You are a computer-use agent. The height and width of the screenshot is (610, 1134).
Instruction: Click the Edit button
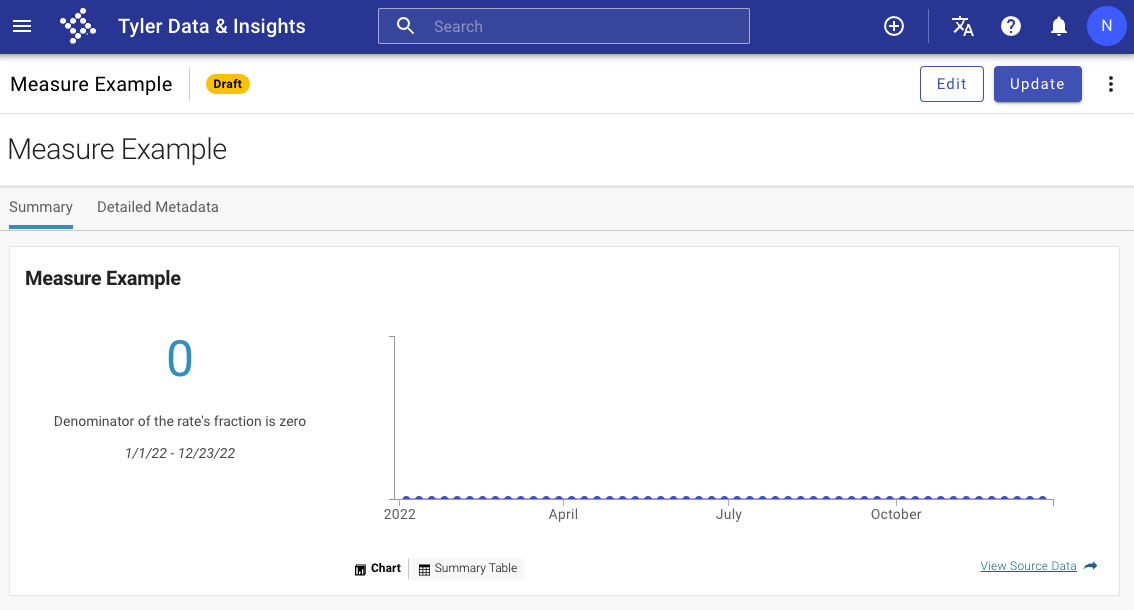[952, 84]
